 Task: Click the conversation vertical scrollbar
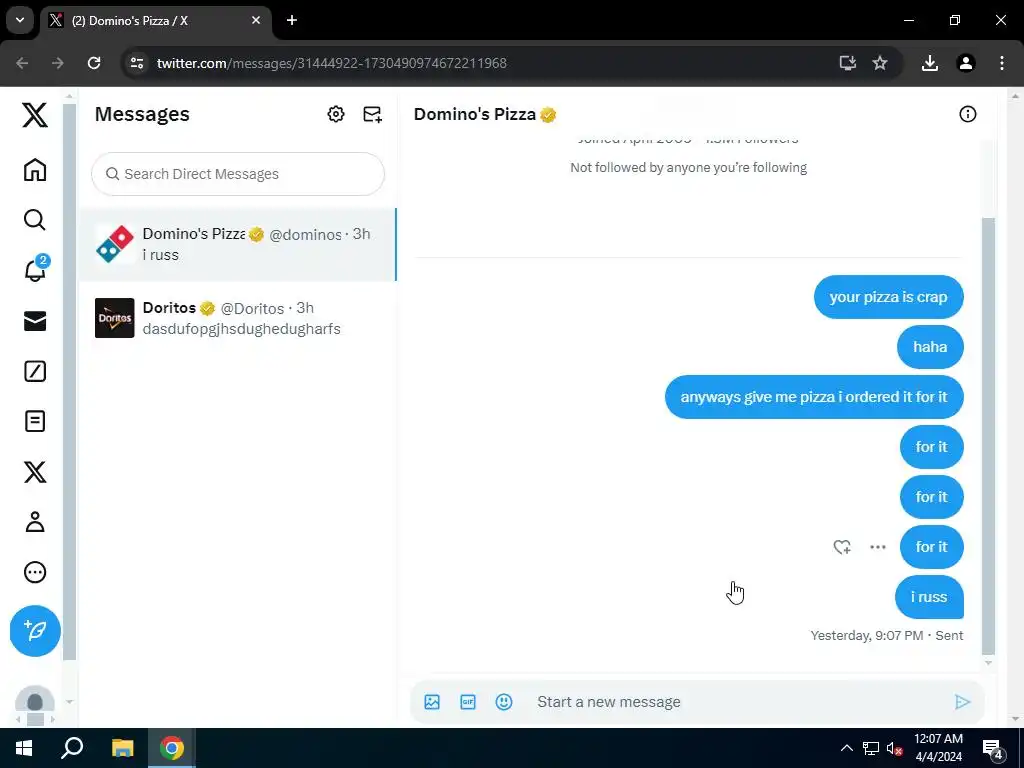pyautogui.click(x=988, y=436)
